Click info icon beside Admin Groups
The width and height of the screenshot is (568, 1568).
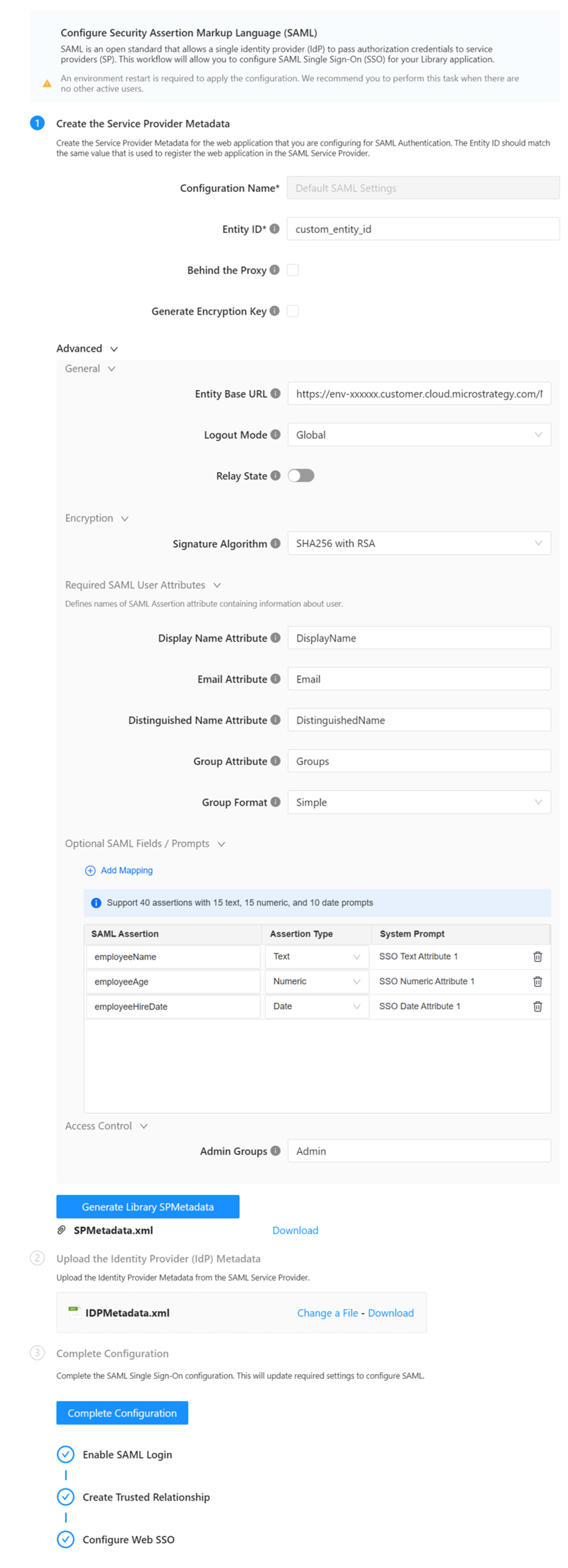pyautogui.click(x=275, y=1151)
